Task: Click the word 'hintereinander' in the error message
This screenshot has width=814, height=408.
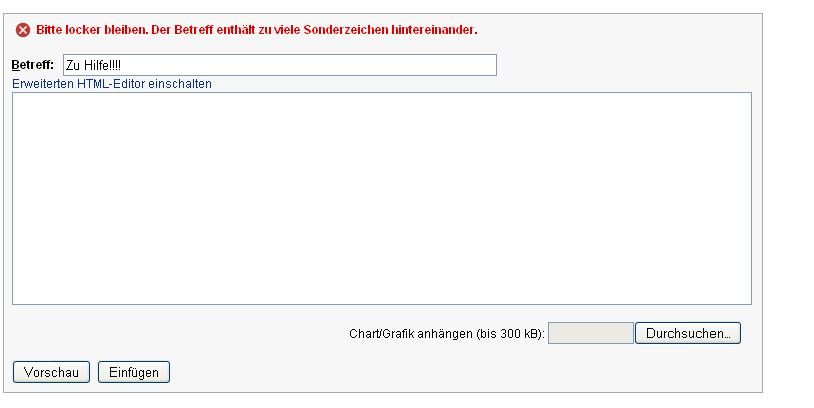Action: click(433, 30)
